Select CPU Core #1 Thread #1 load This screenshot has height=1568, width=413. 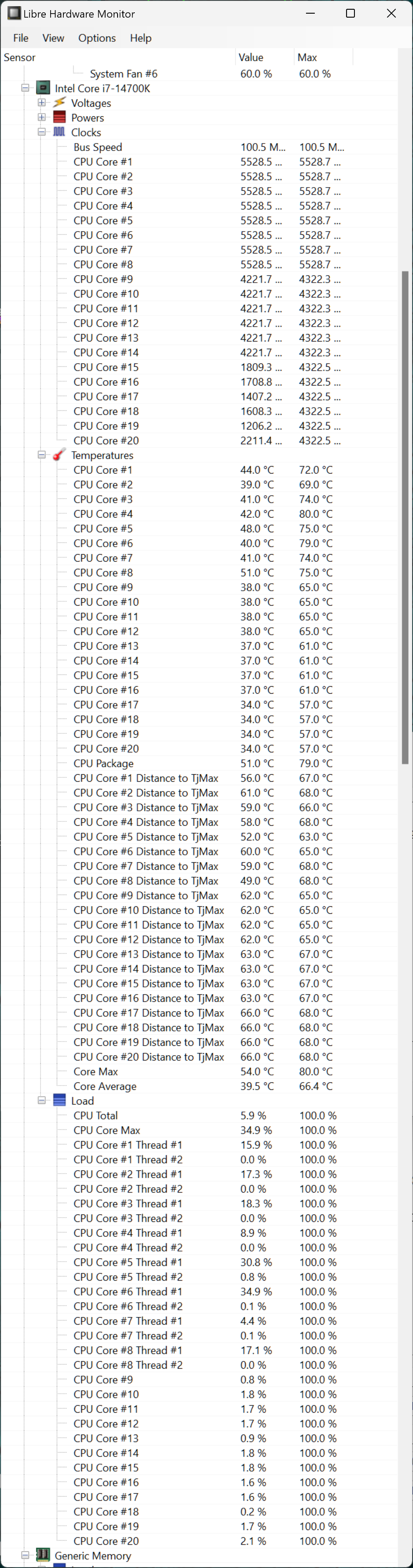point(199,1145)
